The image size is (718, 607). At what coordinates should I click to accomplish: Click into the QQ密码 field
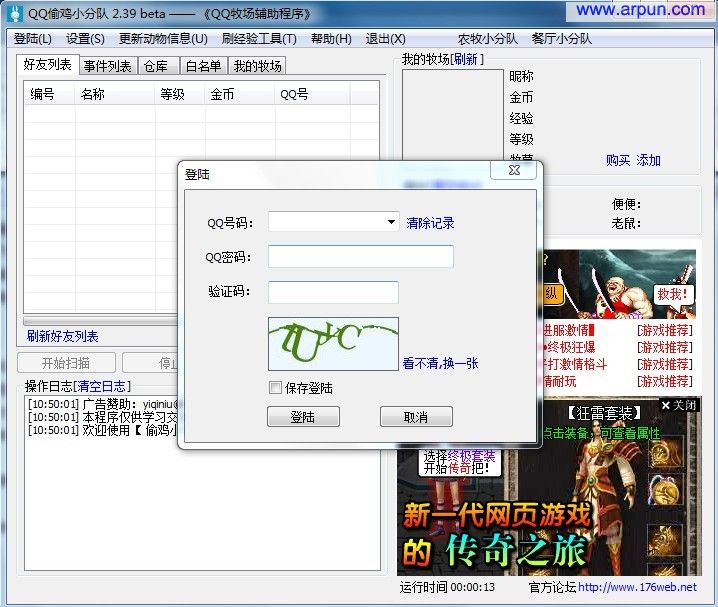[361, 256]
